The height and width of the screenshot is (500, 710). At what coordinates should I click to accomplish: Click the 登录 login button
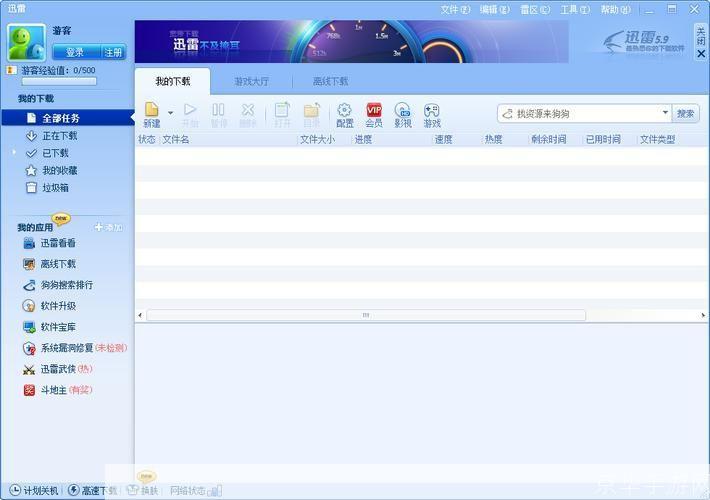pos(76,53)
